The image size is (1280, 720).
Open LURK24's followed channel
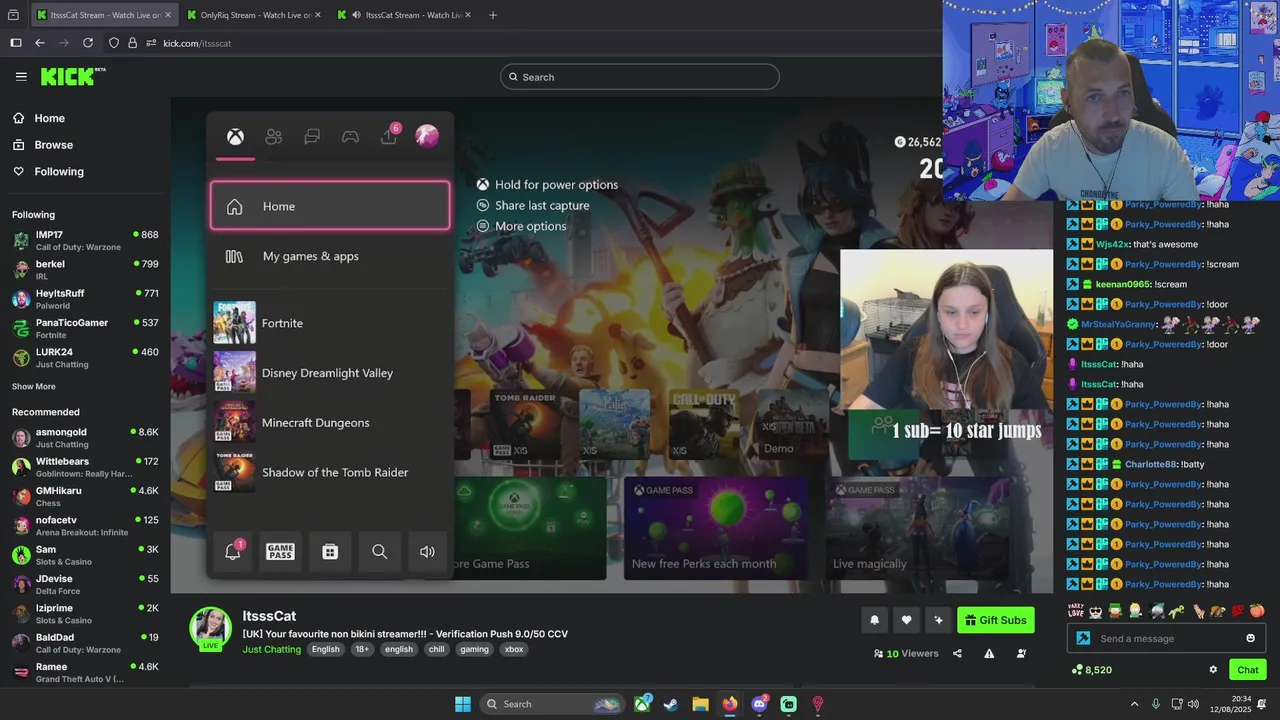click(85, 357)
